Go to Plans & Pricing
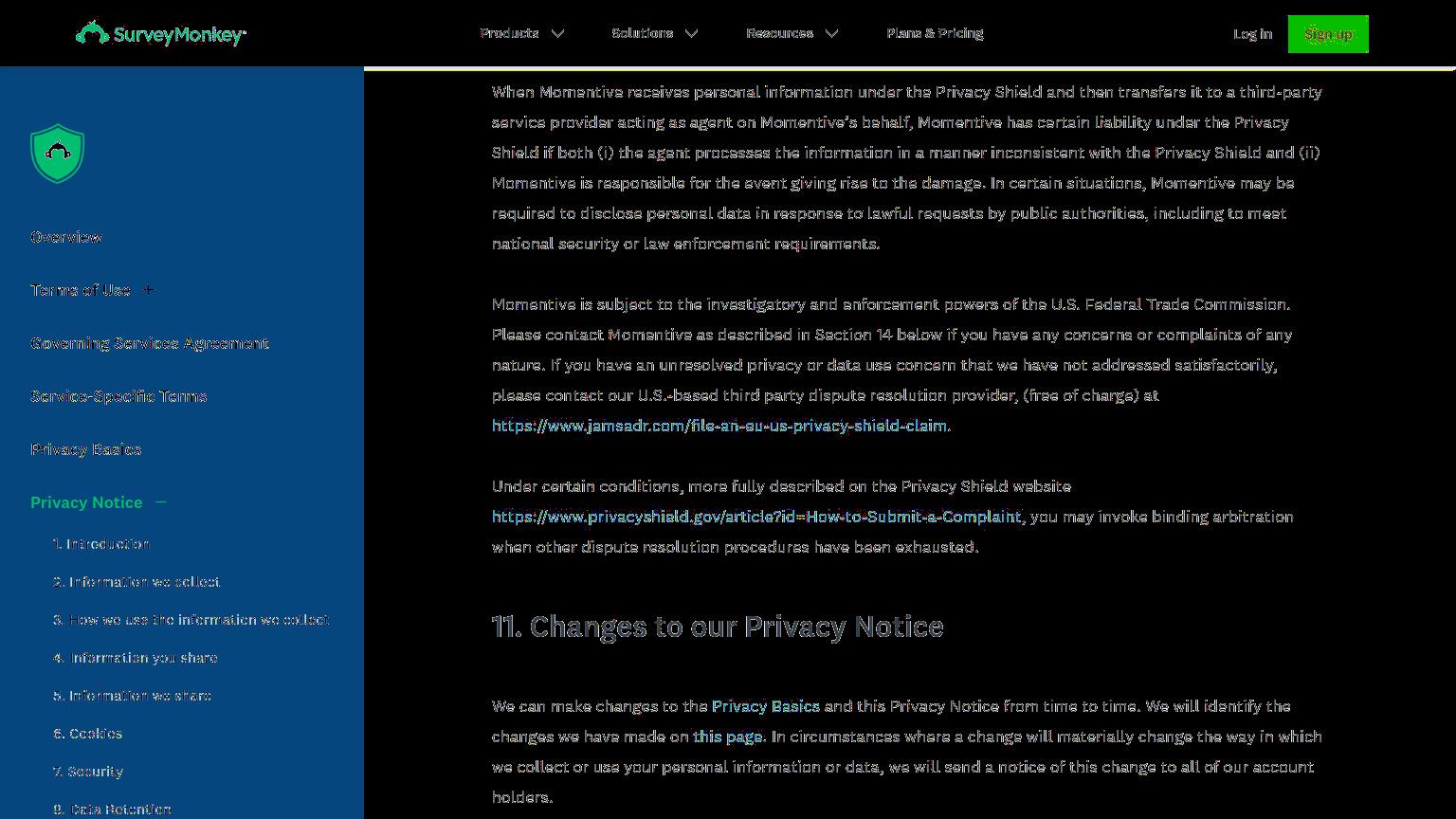This screenshot has height=819, width=1456. coord(935,33)
